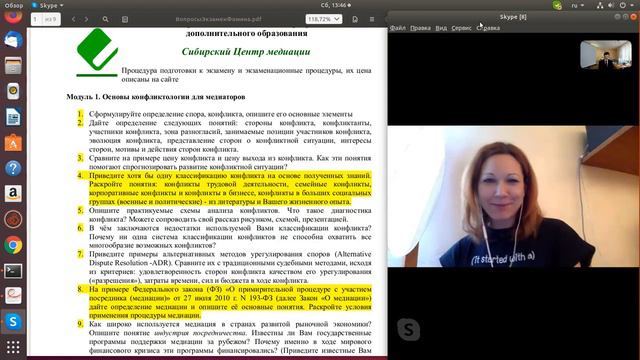Open the brown round app icon below Amazon in dock

point(13,219)
